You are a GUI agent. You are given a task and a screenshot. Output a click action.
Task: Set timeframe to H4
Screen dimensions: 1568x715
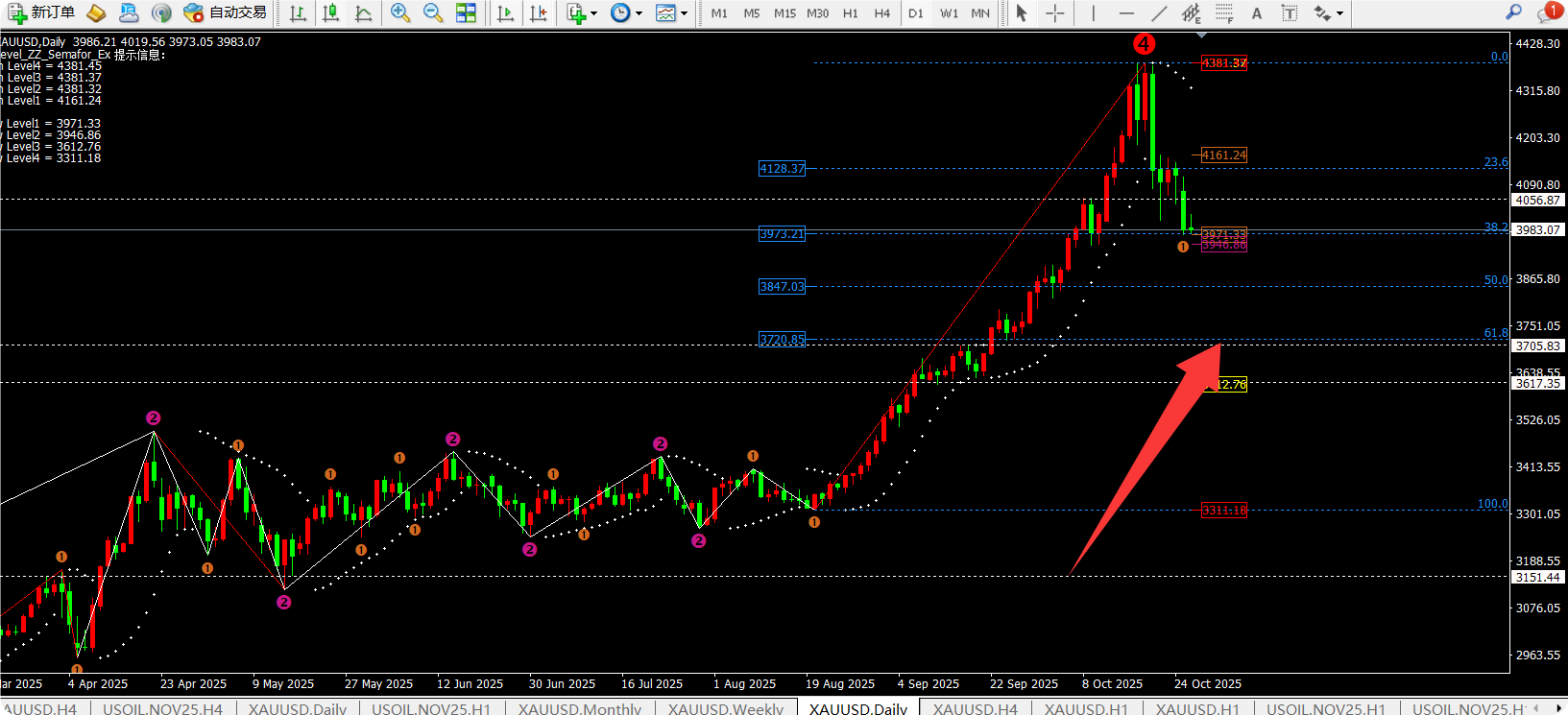881,13
